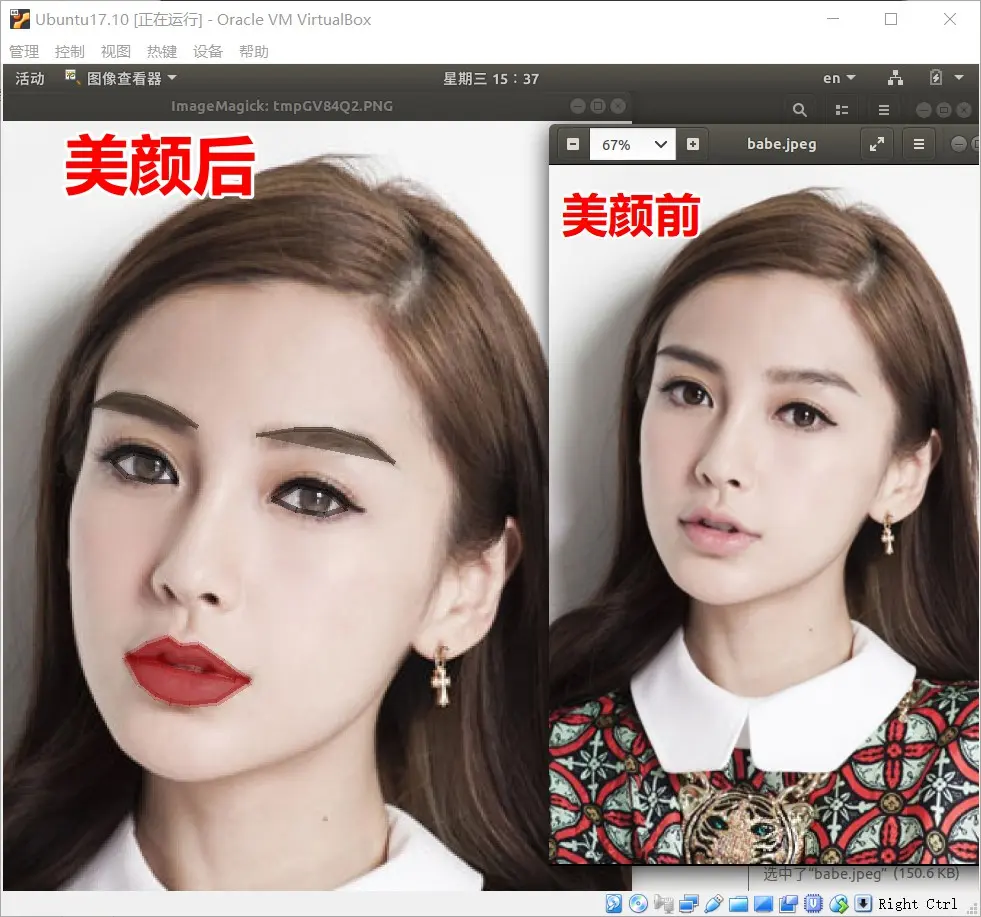Toggle fullscreen mode for babe.jpeg
The image size is (981, 917).
tap(876, 143)
